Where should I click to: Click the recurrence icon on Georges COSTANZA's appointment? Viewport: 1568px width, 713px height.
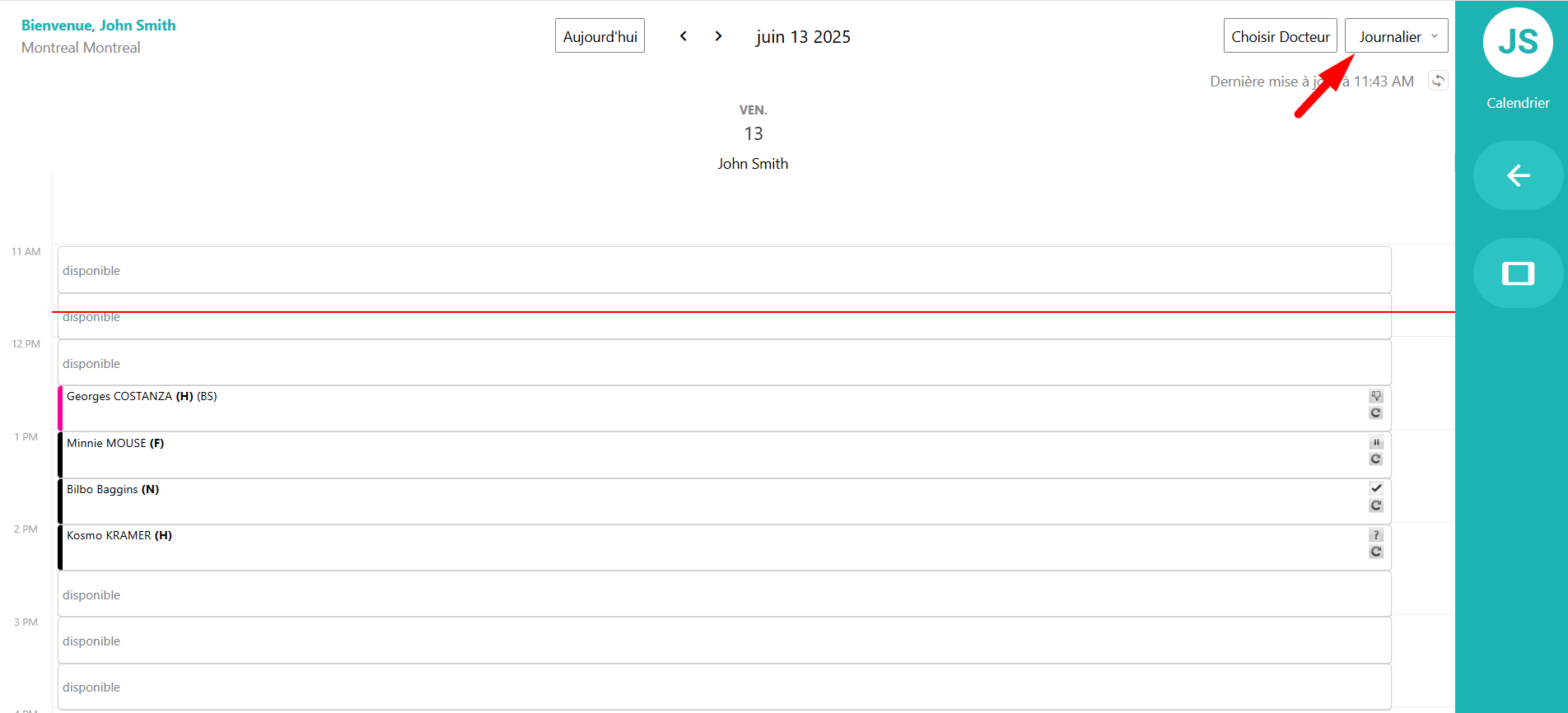click(x=1375, y=412)
